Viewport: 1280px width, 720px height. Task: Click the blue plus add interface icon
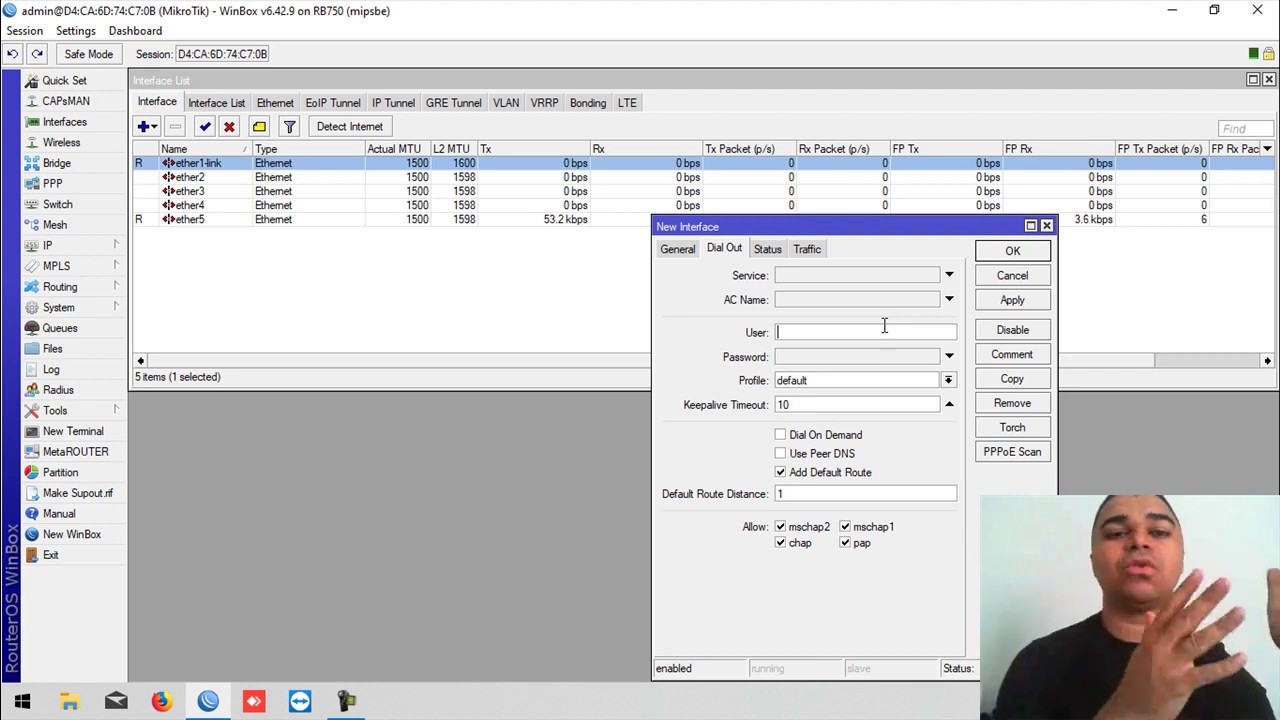pos(146,127)
